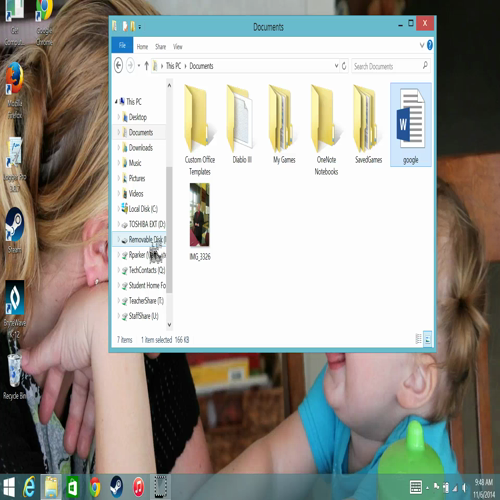This screenshot has height=500, width=500.
Task: Select Local Disk (C:) in the tree
Action: (x=143, y=209)
